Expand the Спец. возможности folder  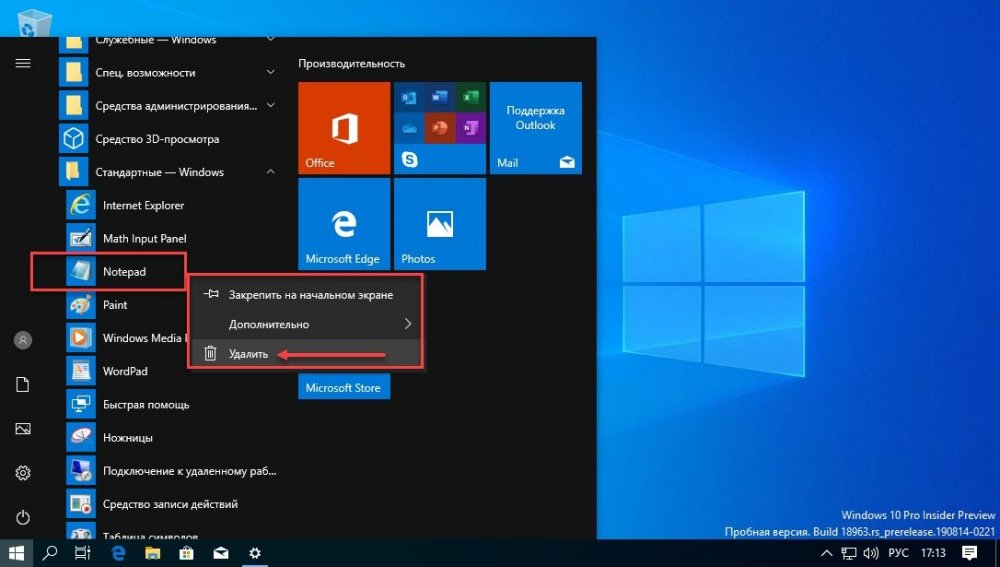click(x=169, y=73)
